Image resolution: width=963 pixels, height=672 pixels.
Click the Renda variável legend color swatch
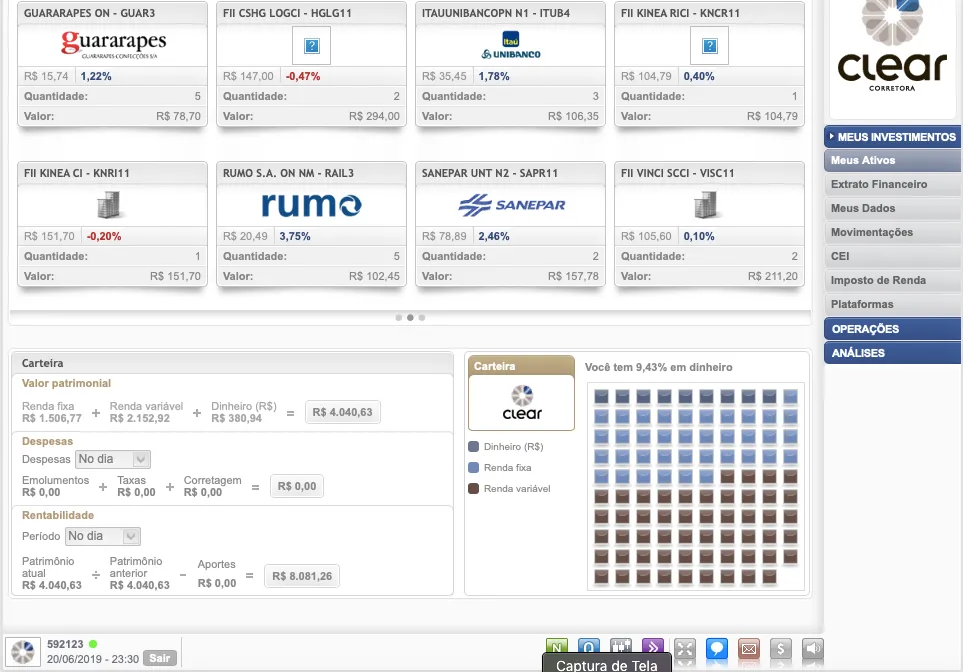pyautogui.click(x=473, y=489)
